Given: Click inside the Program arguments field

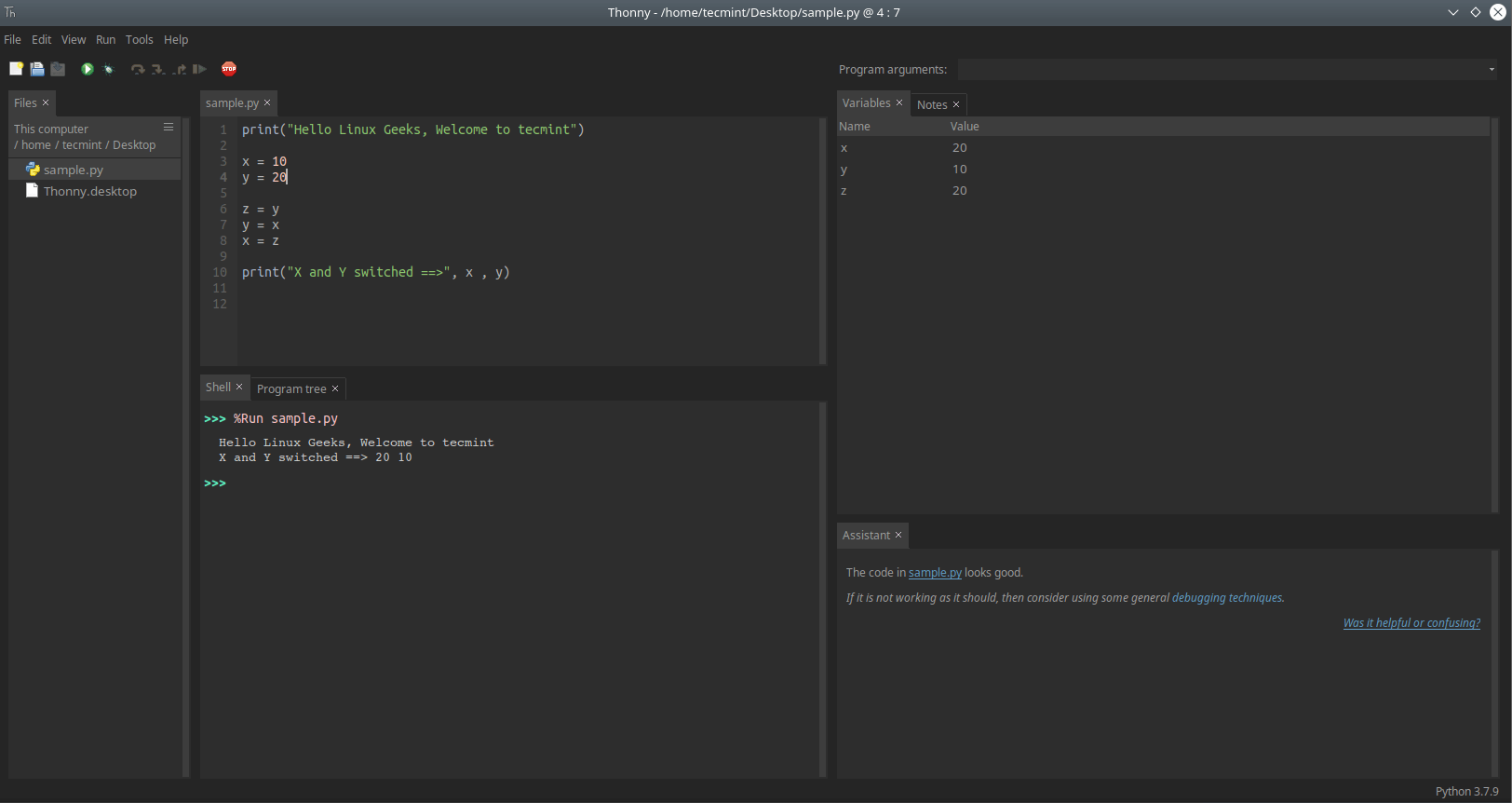Looking at the screenshot, I should [x=1220, y=70].
